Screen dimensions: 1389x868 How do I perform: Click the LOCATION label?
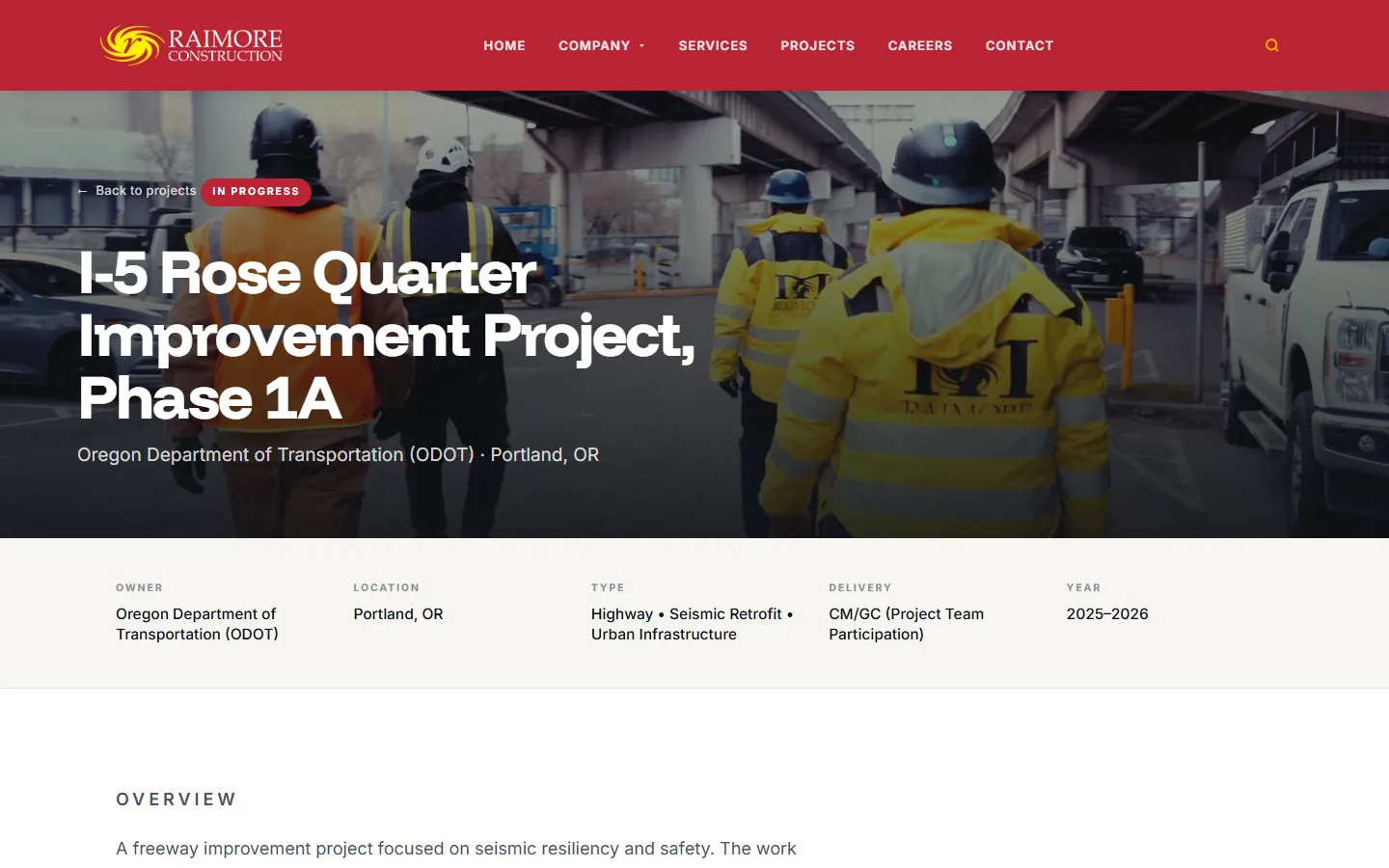pyautogui.click(x=387, y=587)
